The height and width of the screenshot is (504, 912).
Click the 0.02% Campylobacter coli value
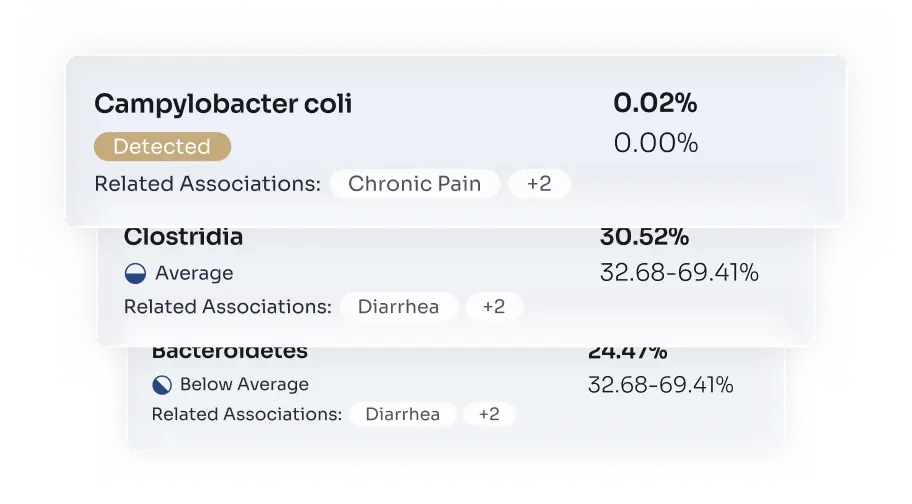(x=655, y=103)
